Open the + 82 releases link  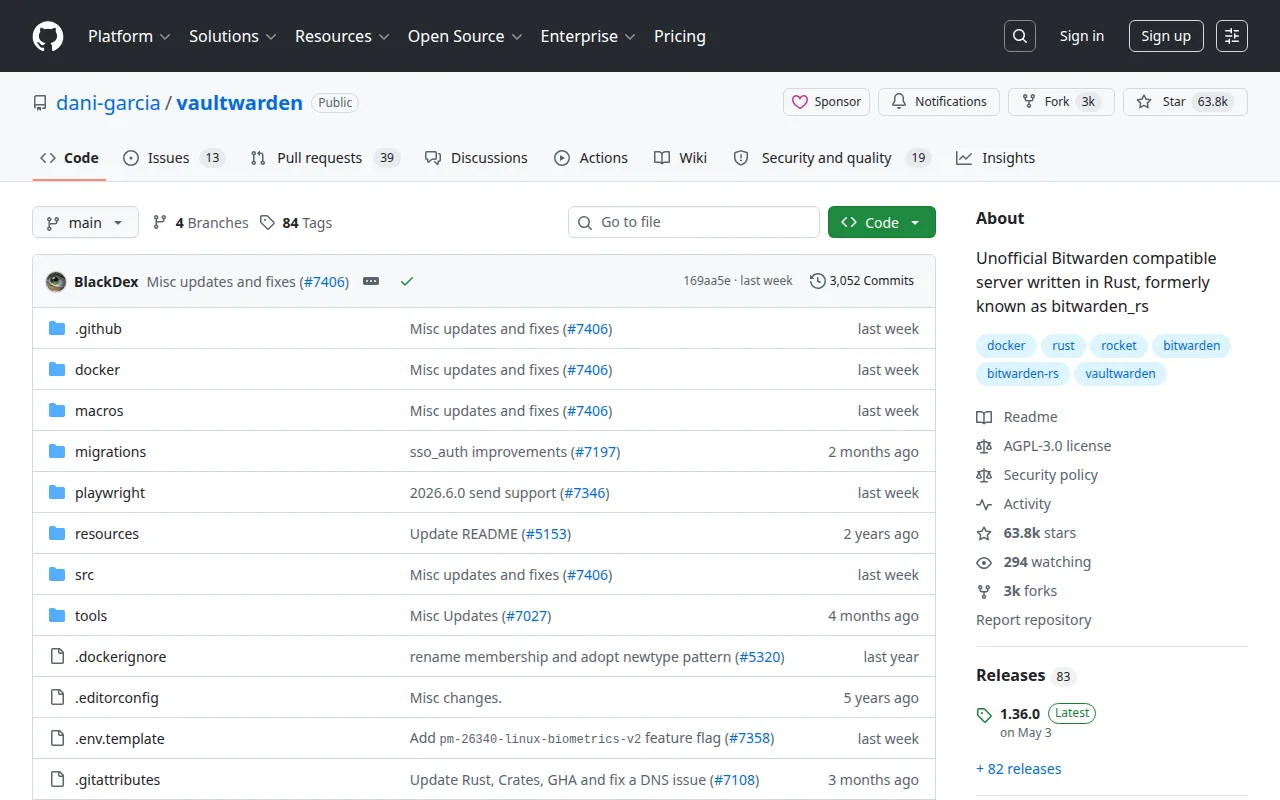1019,769
